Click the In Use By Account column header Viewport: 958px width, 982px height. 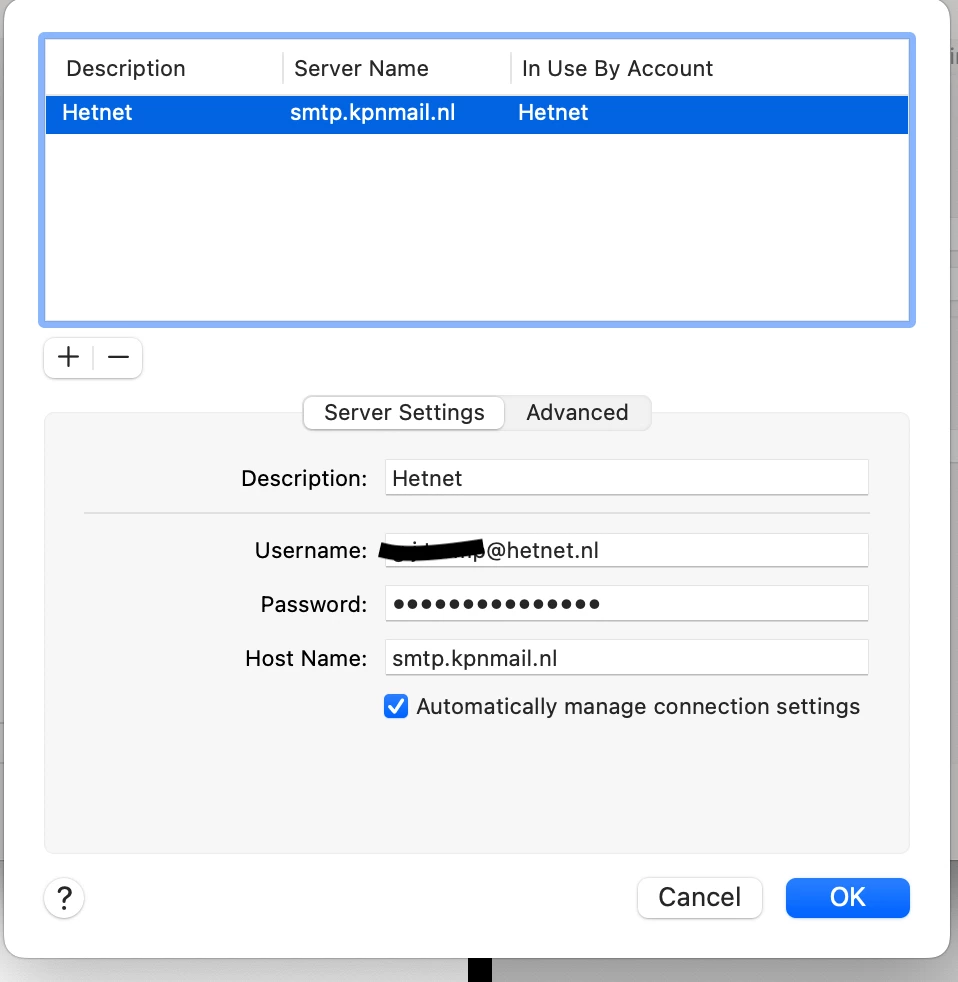point(617,68)
